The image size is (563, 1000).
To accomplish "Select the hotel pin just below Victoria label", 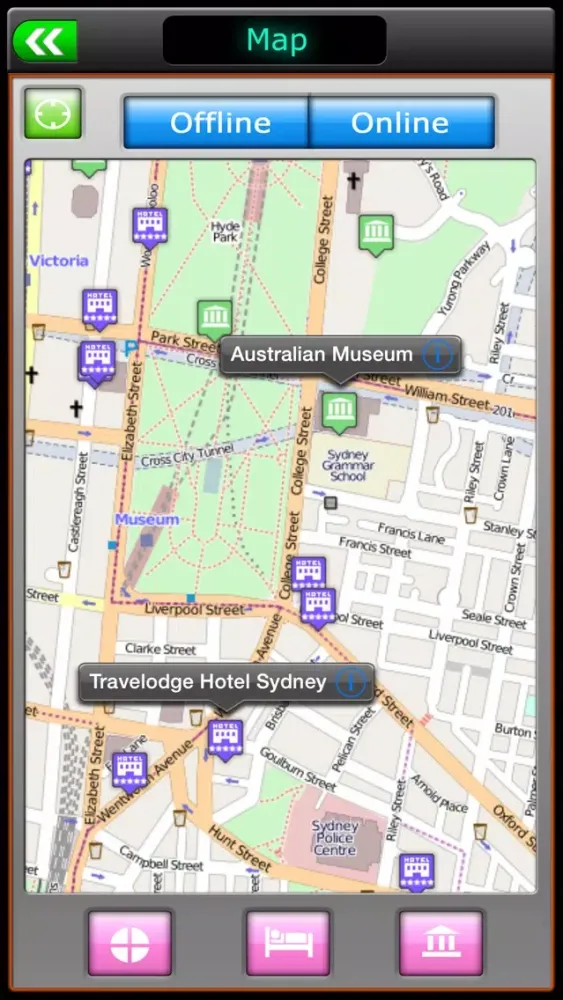I will (x=100, y=309).
